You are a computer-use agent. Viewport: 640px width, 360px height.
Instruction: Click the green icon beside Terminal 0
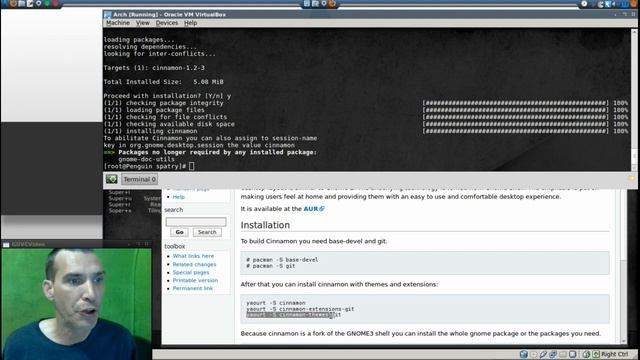[111, 179]
